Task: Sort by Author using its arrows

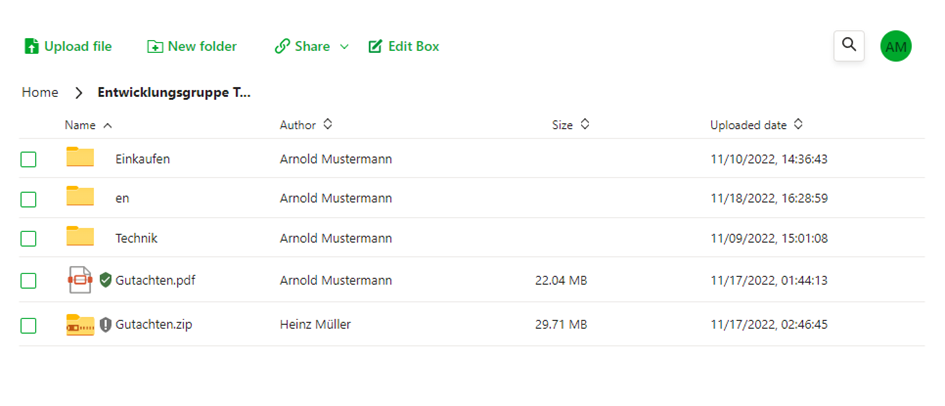Action: [x=327, y=125]
